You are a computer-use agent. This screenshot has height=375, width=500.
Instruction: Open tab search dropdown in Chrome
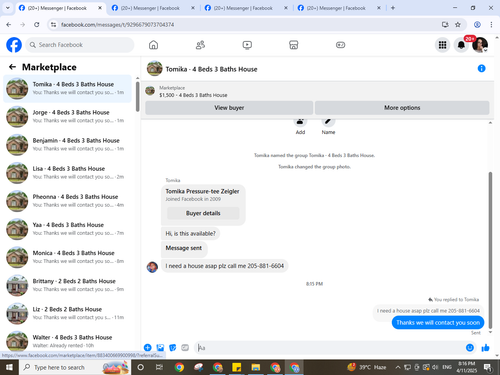[7, 8]
